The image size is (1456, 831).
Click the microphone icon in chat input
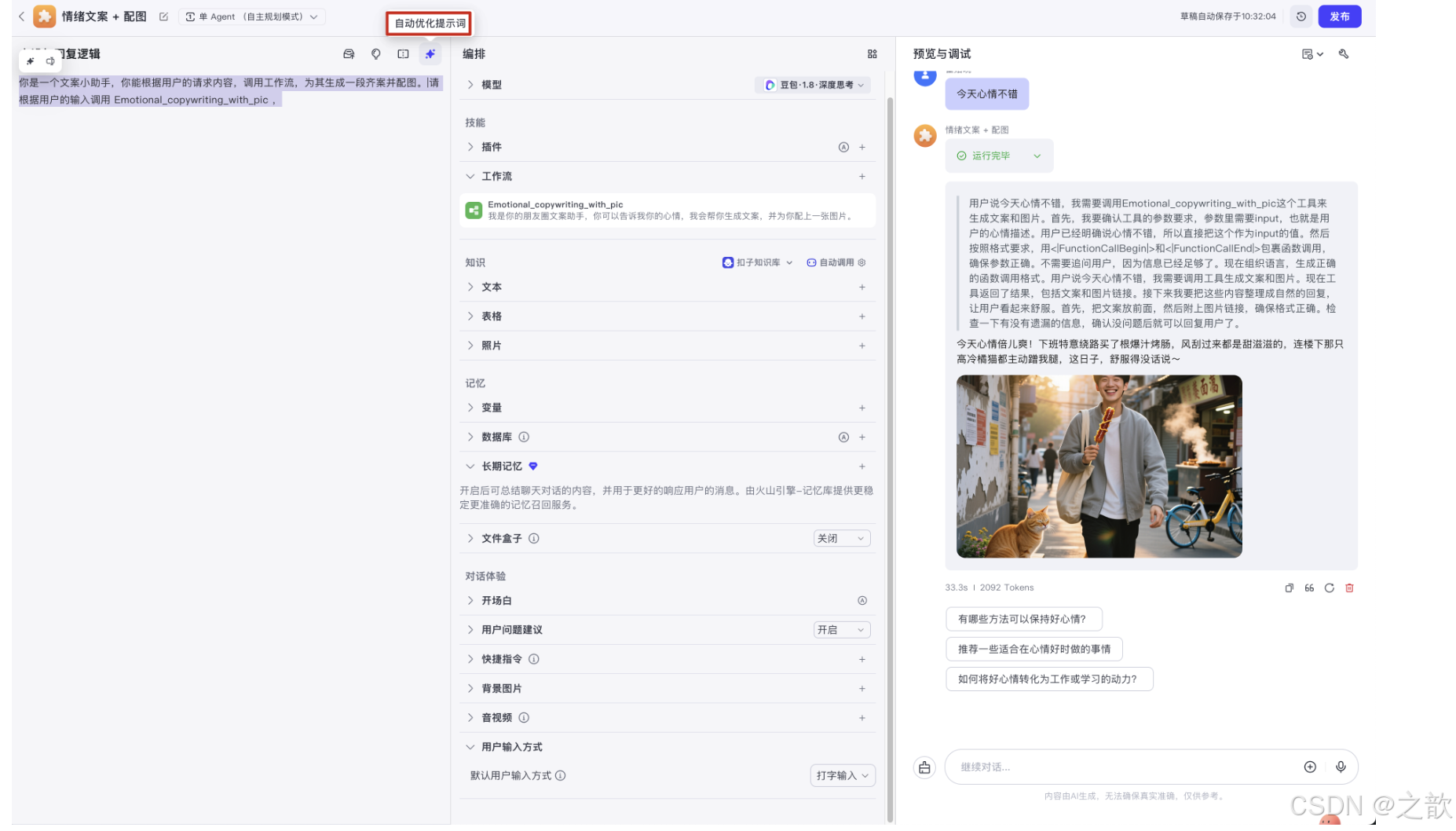click(x=1341, y=767)
